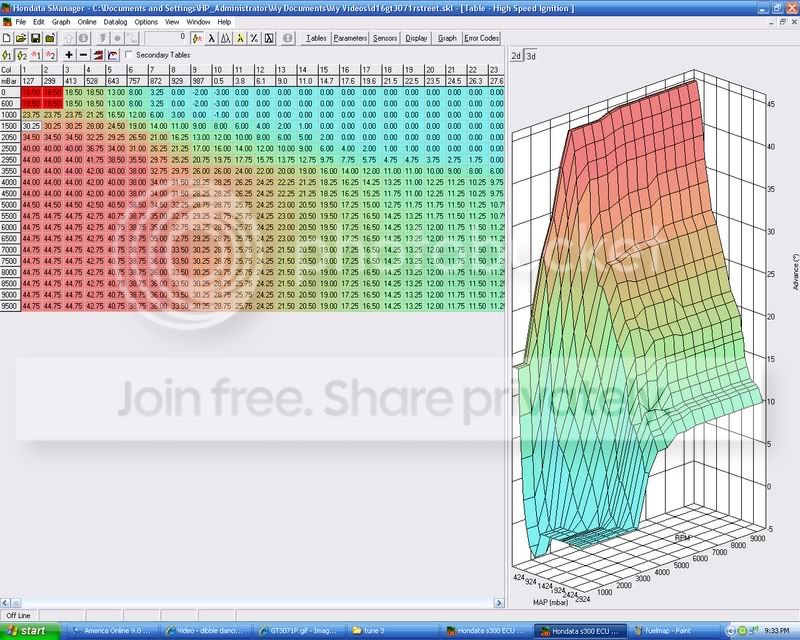The width and height of the screenshot is (800, 640).
Task: Click the lightning bolt toolbar icon
Action: pos(103,38)
